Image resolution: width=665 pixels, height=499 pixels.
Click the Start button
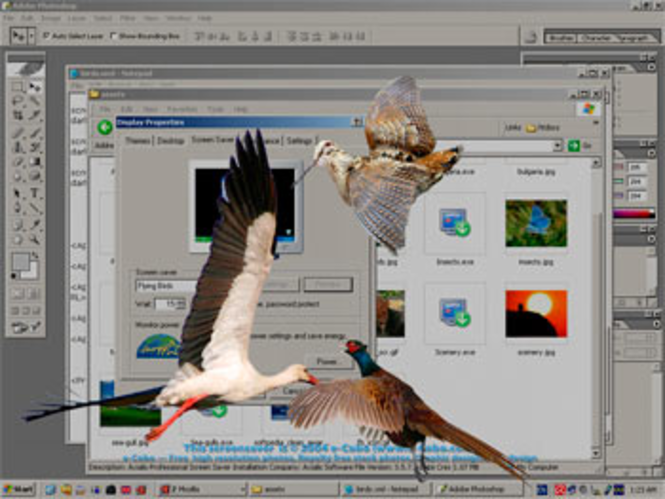pos(18,489)
